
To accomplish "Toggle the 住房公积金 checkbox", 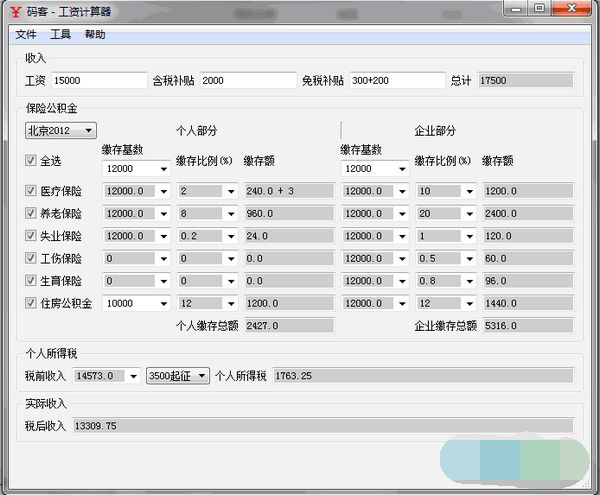I will [x=30, y=303].
